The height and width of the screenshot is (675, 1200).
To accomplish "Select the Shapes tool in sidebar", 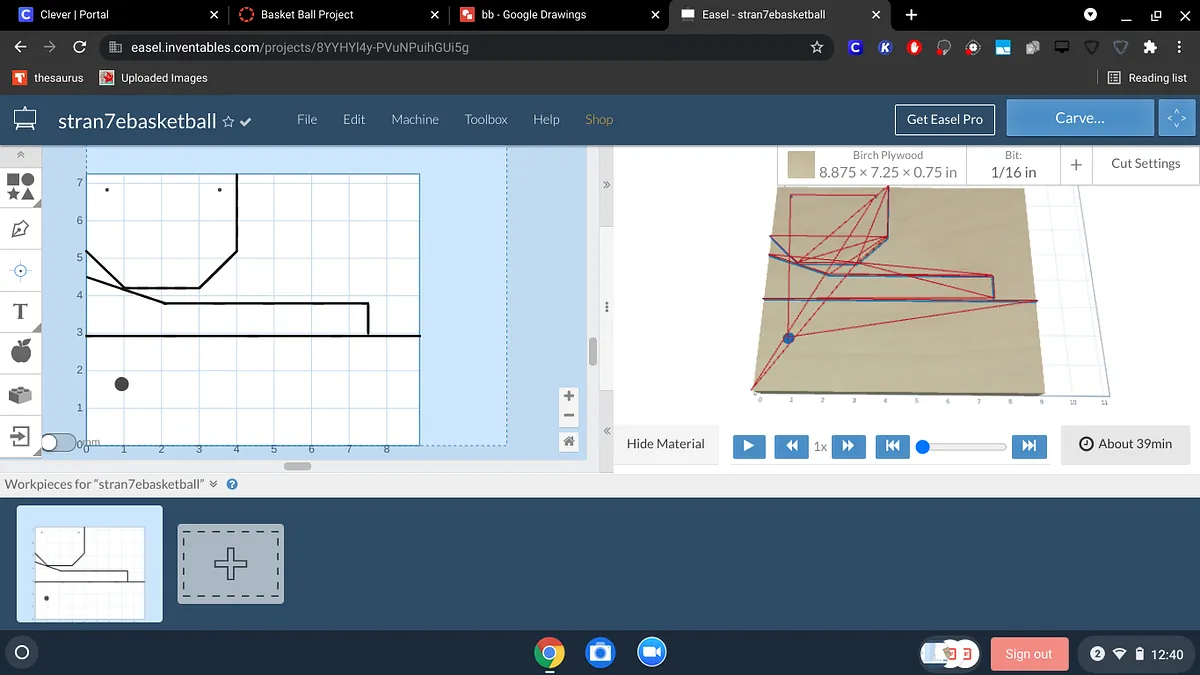I will tap(20, 186).
